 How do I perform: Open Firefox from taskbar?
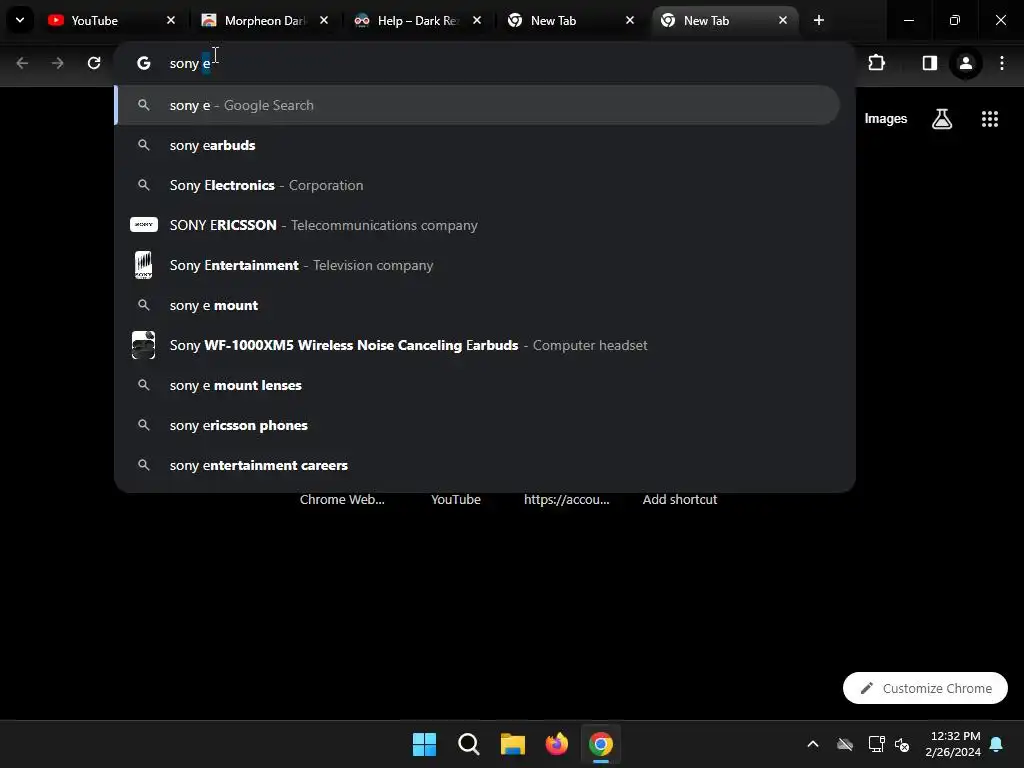tap(557, 744)
